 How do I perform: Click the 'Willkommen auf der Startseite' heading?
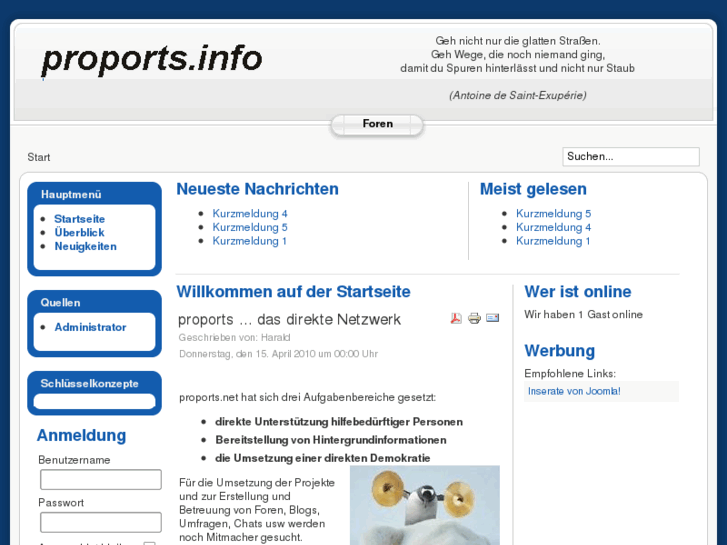293,292
